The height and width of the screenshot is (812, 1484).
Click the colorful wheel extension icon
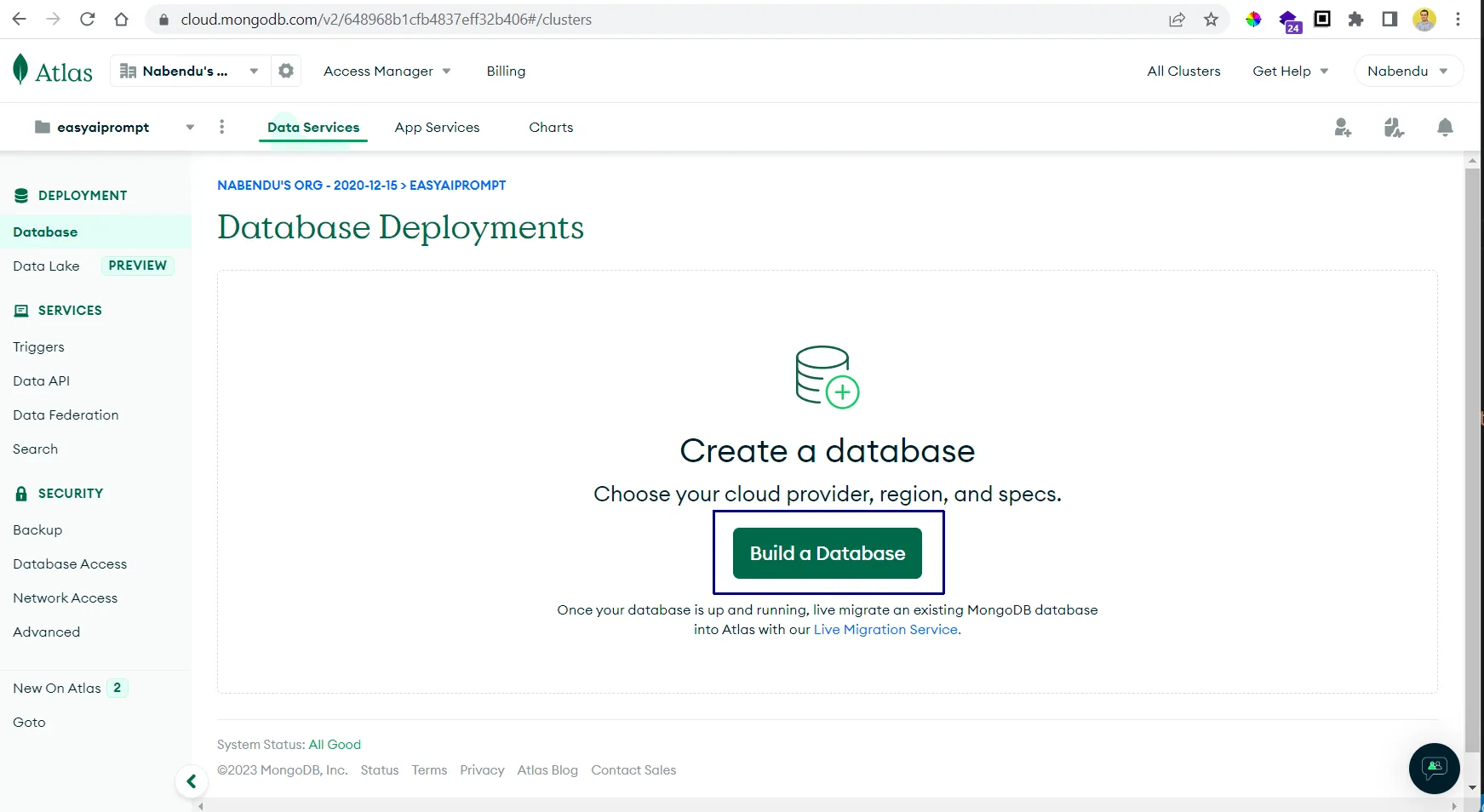(1253, 19)
